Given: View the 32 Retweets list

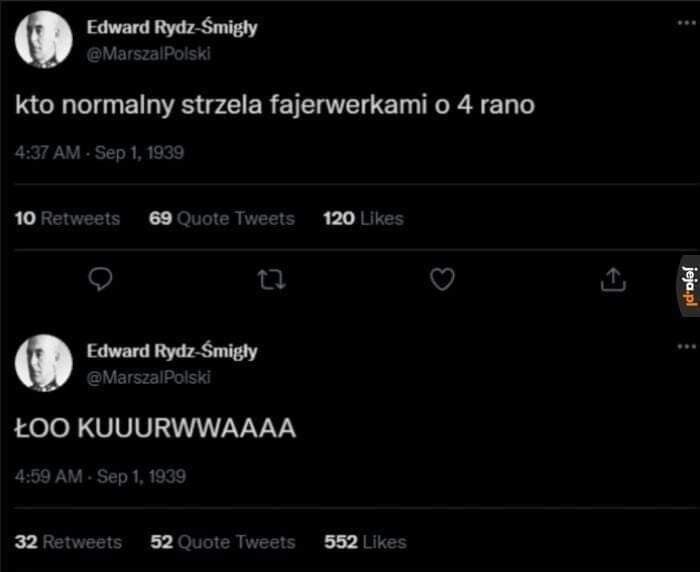Looking at the screenshot, I should pyautogui.click(x=69, y=542).
